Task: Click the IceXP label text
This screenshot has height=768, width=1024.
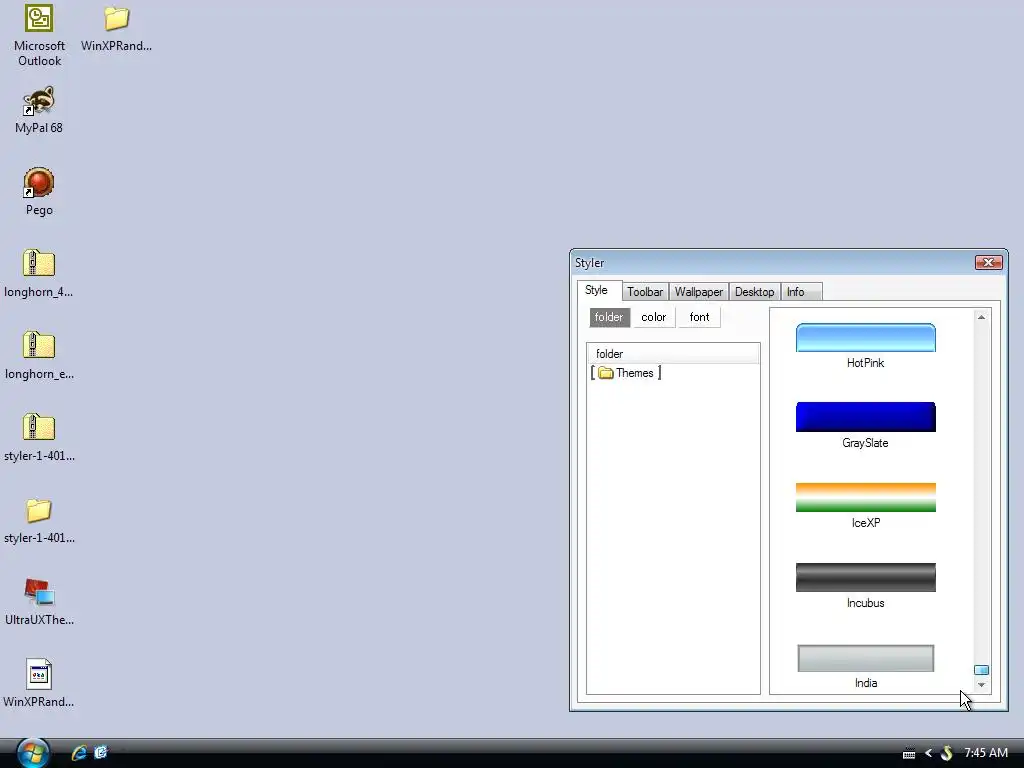Action: (x=866, y=523)
